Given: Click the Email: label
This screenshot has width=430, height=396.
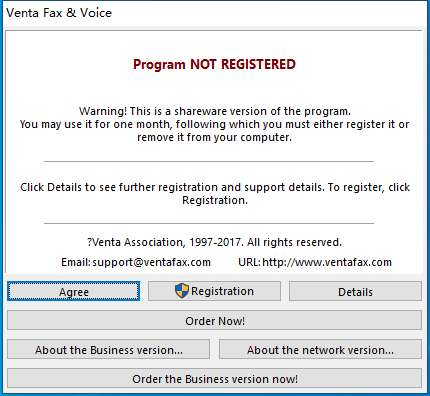Looking at the screenshot, I should click(76, 262).
